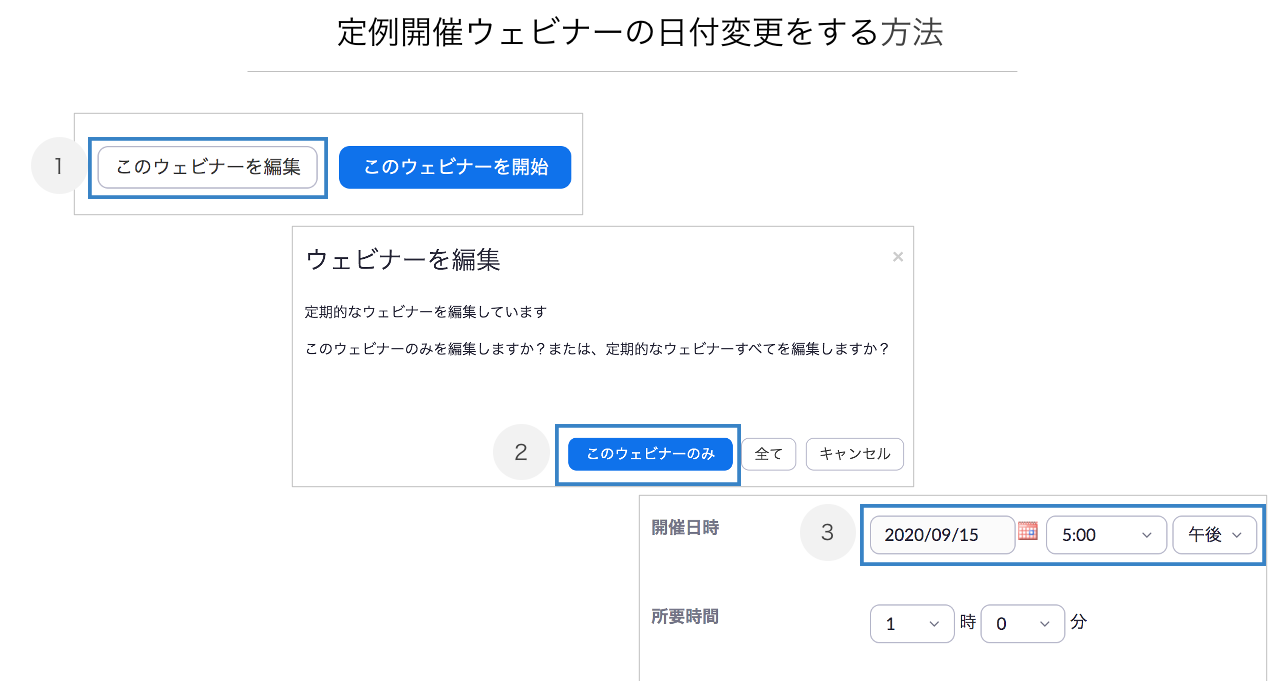Close the ウェビナーを編集 dialog with X
Image resolution: width=1280 pixels, height=681 pixels.
click(897, 257)
